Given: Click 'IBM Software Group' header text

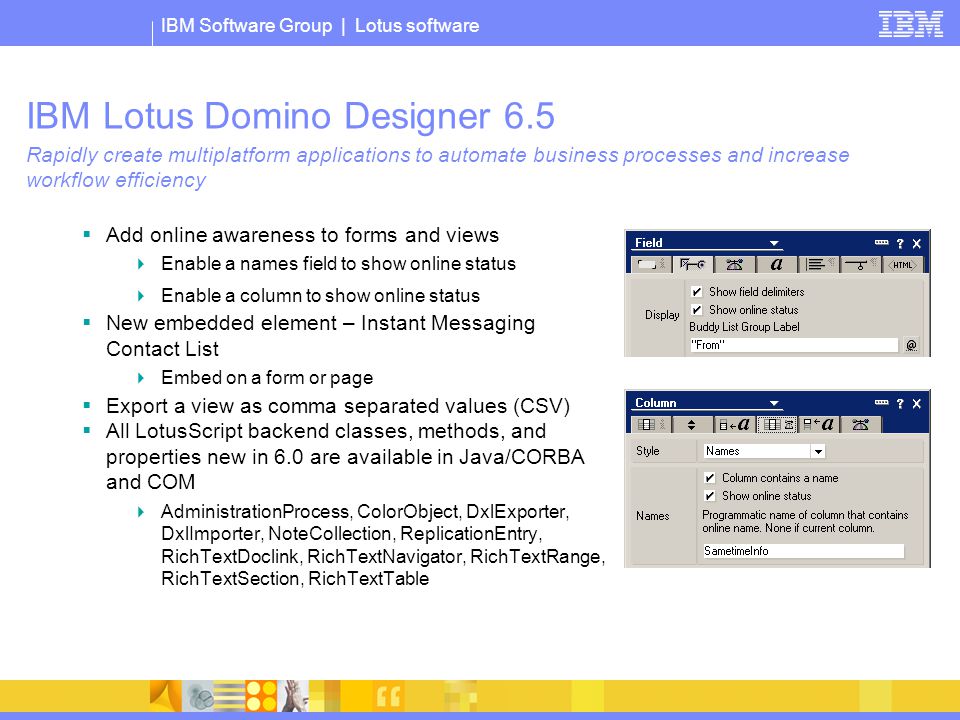Looking at the screenshot, I should [246, 26].
